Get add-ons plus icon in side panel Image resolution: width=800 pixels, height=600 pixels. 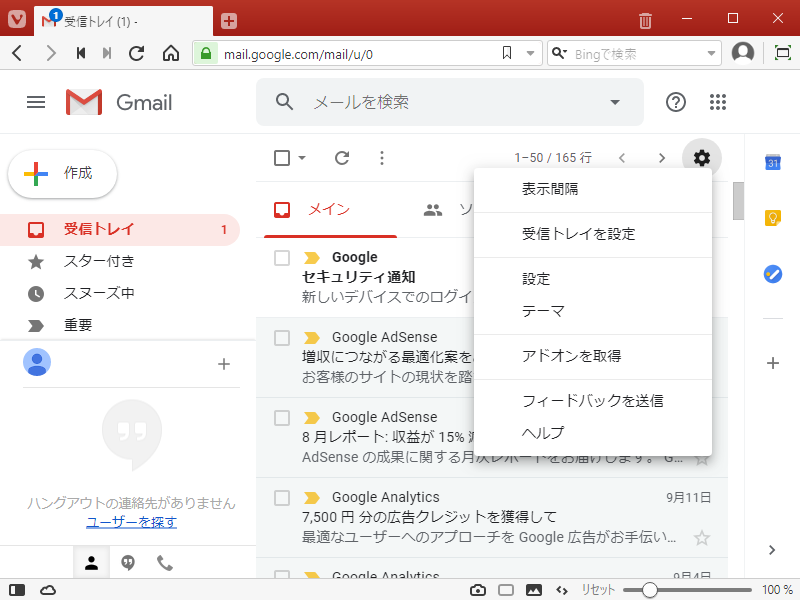pyautogui.click(x=773, y=363)
